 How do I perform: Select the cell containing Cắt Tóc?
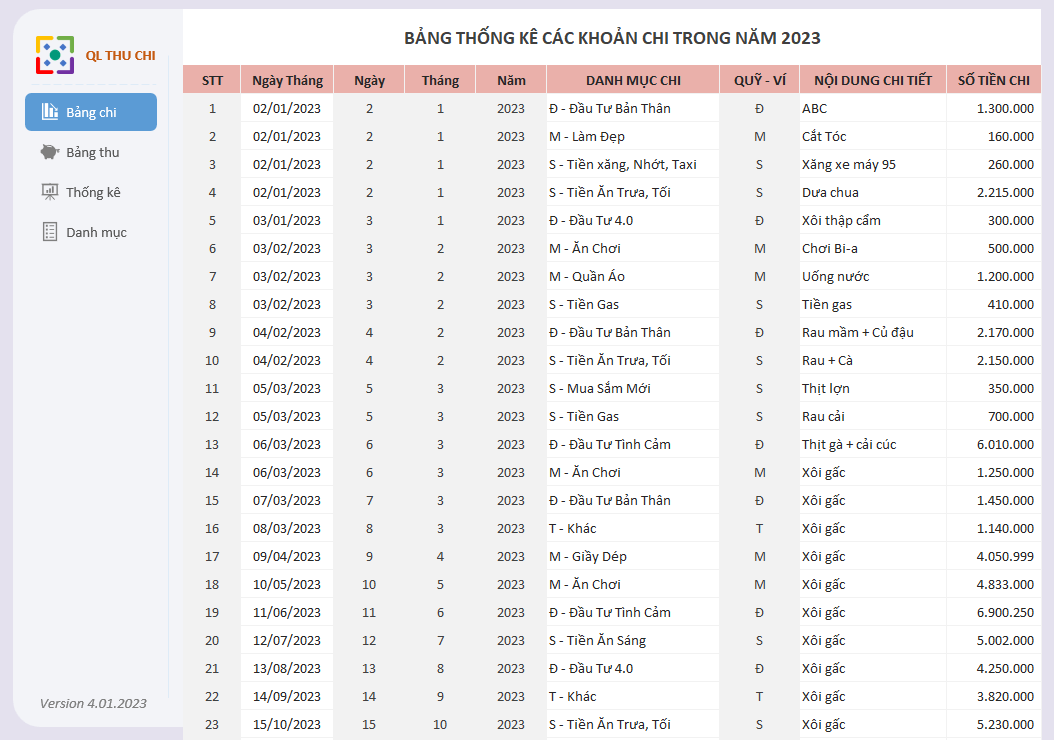(x=873, y=136)
